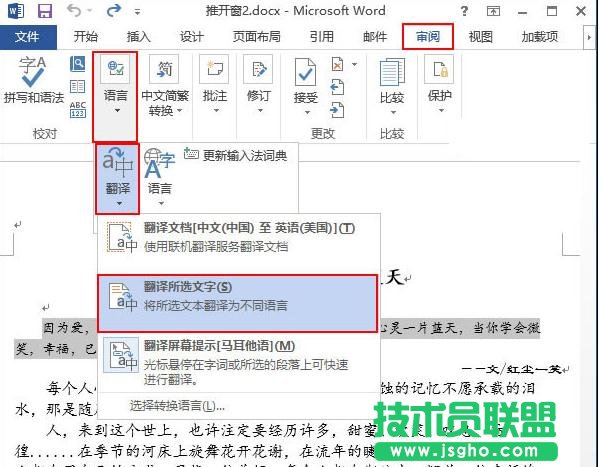Screen dimensions: 601x467
Task: Choose 更新输入法词典
Action: (x=235, y=155)
